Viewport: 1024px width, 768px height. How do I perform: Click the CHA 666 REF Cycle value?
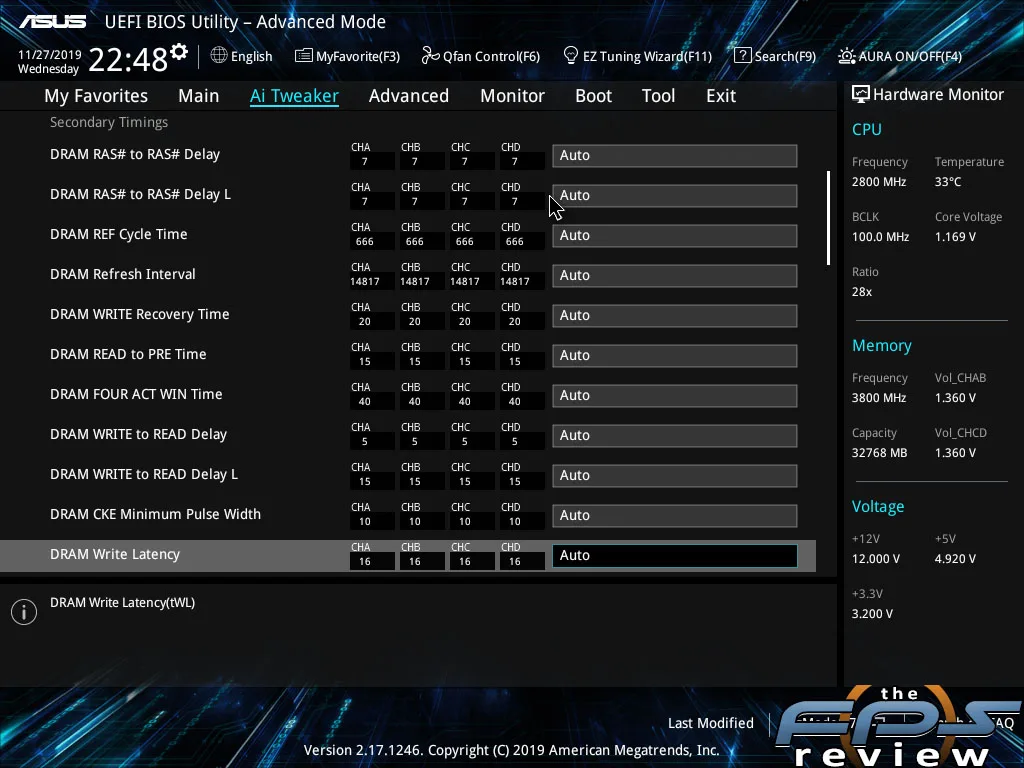(x=364, y=242)
